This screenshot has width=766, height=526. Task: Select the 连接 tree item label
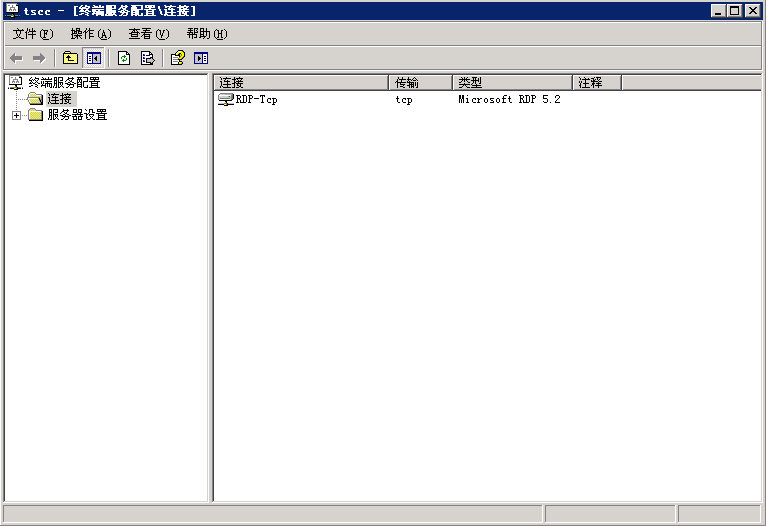pyautogui.click(x=60, y=99)
